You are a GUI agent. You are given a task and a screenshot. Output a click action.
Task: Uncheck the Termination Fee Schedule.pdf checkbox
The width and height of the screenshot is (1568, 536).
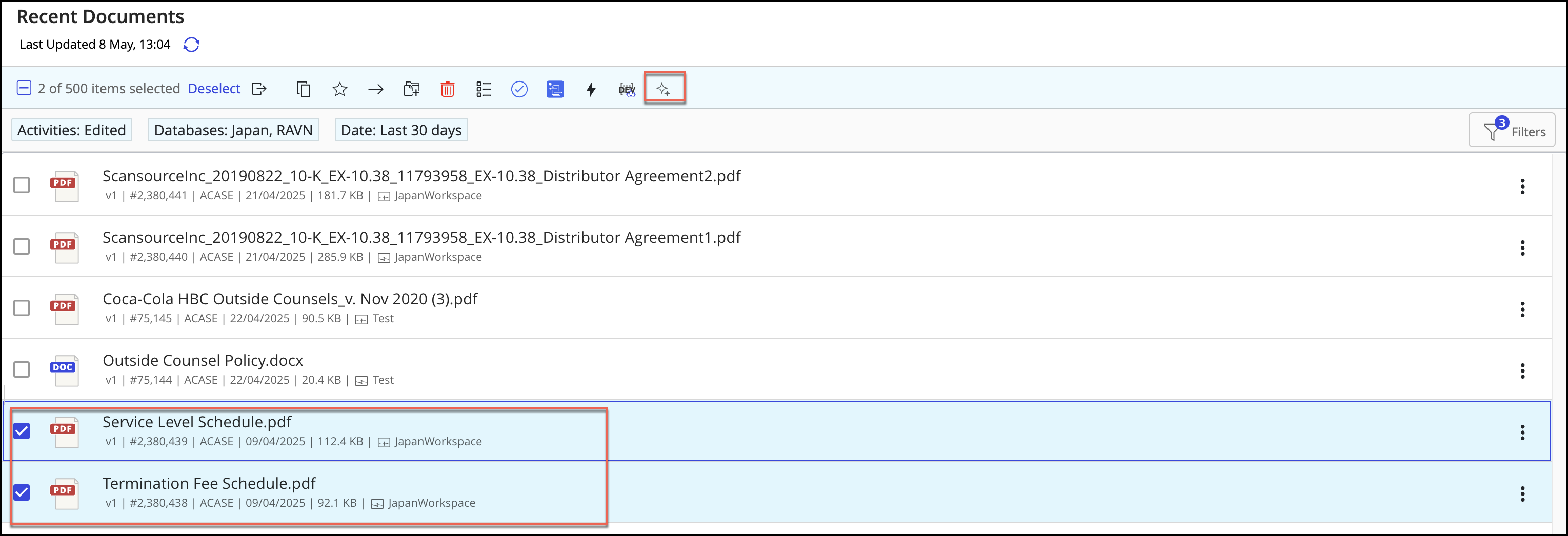22,492
